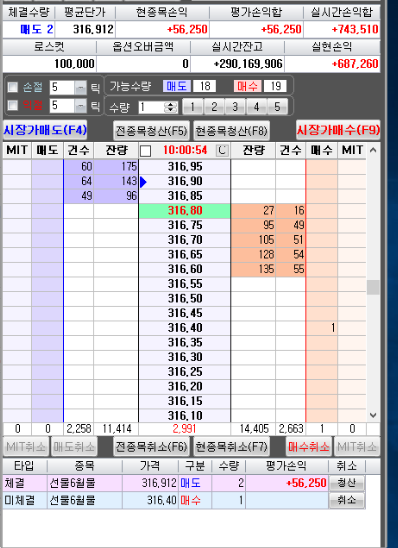Select price row 316.95
Image resolution: width=398 pixels, height=548 pixels.
point(184,167)
